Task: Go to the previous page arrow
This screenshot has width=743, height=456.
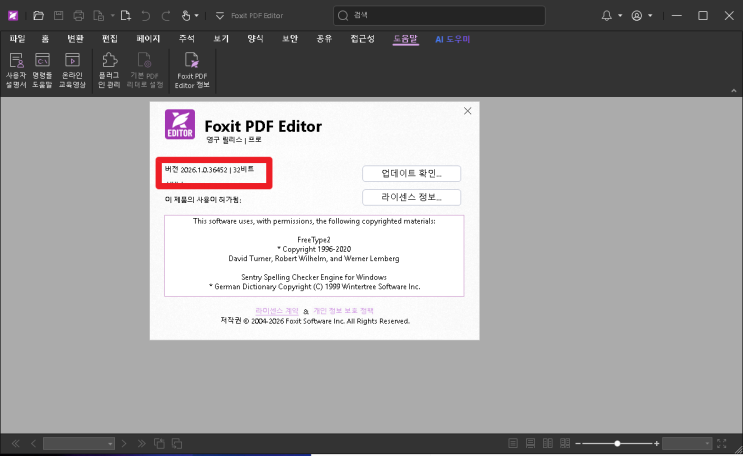Action: click(x=33, y=444)
